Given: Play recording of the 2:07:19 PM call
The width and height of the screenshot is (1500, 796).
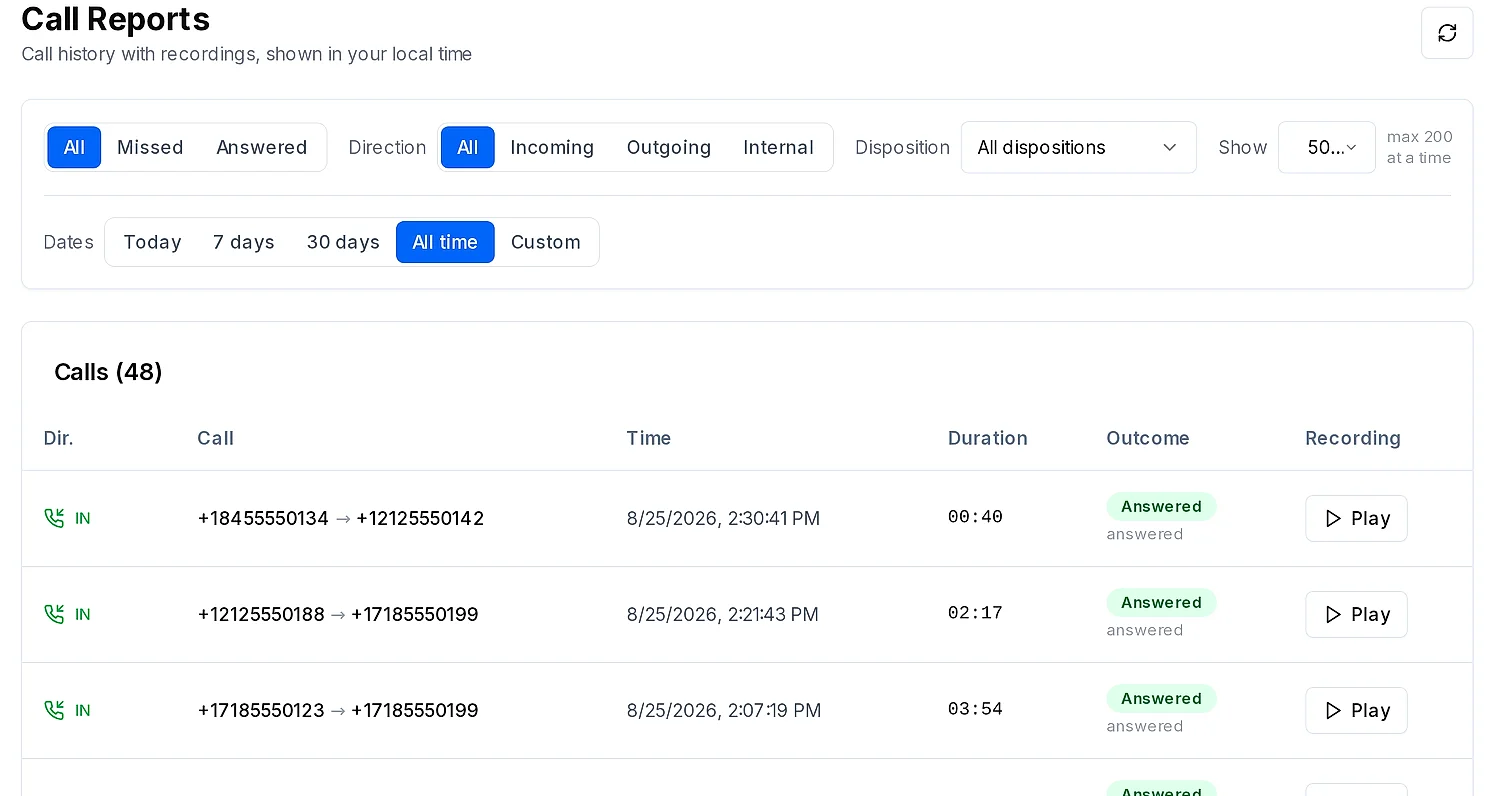Looking at the screenshot, I should (1356, 710).
